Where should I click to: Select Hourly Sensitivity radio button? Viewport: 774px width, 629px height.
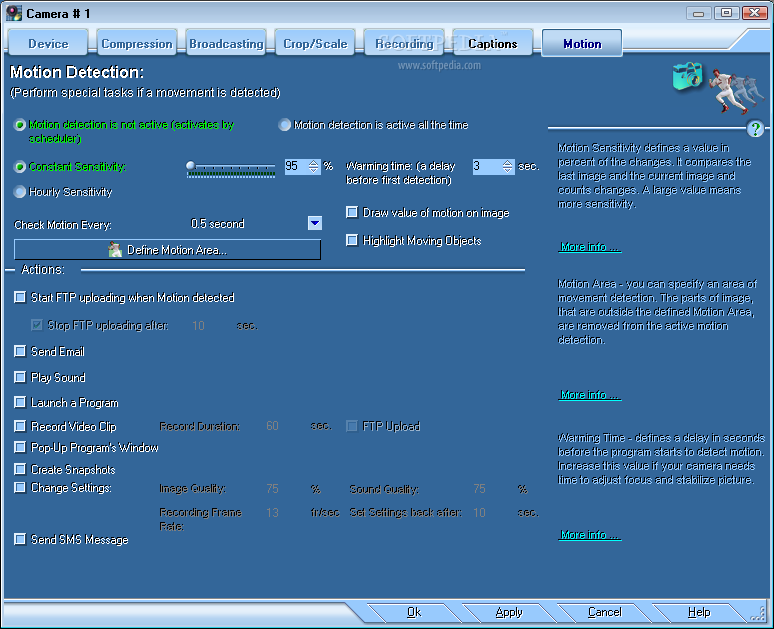point(20,192)
